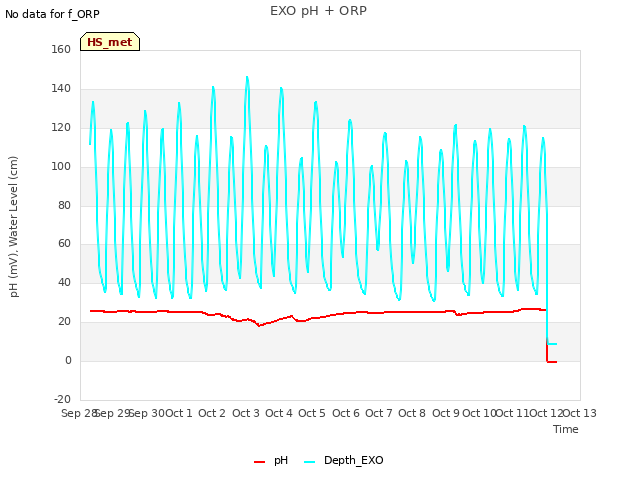Click the 160 y-axis tick label
The image size is (640, 480).
tap(61, 49)
